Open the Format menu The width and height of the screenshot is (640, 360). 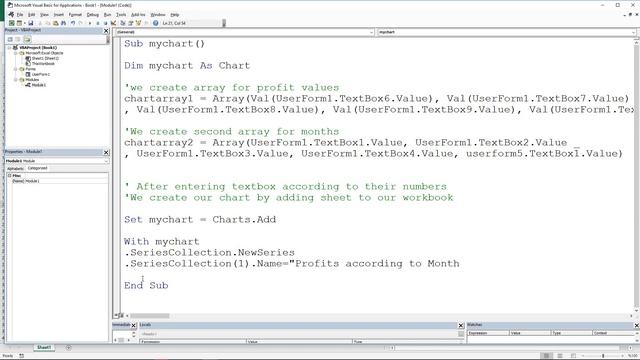(x=75, y=15)
